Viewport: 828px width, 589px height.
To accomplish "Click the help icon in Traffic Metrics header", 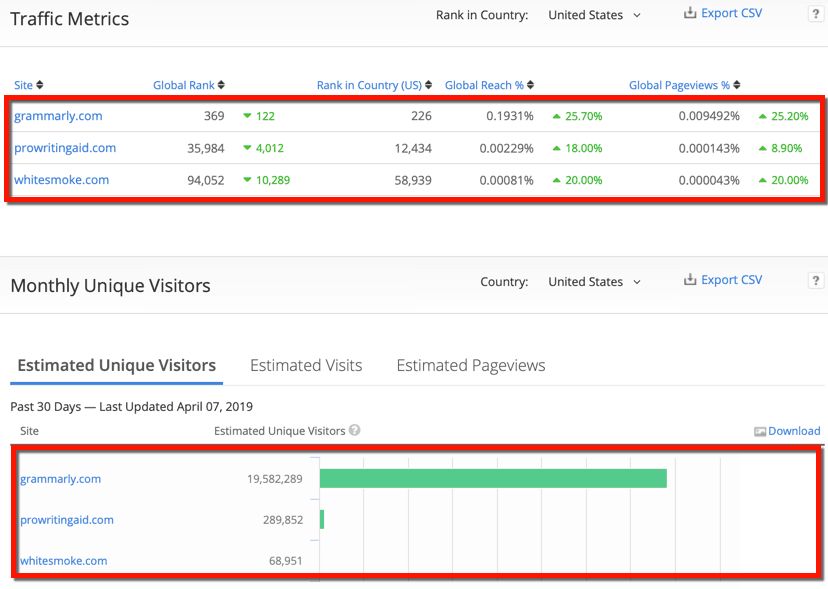I will 816,14.
